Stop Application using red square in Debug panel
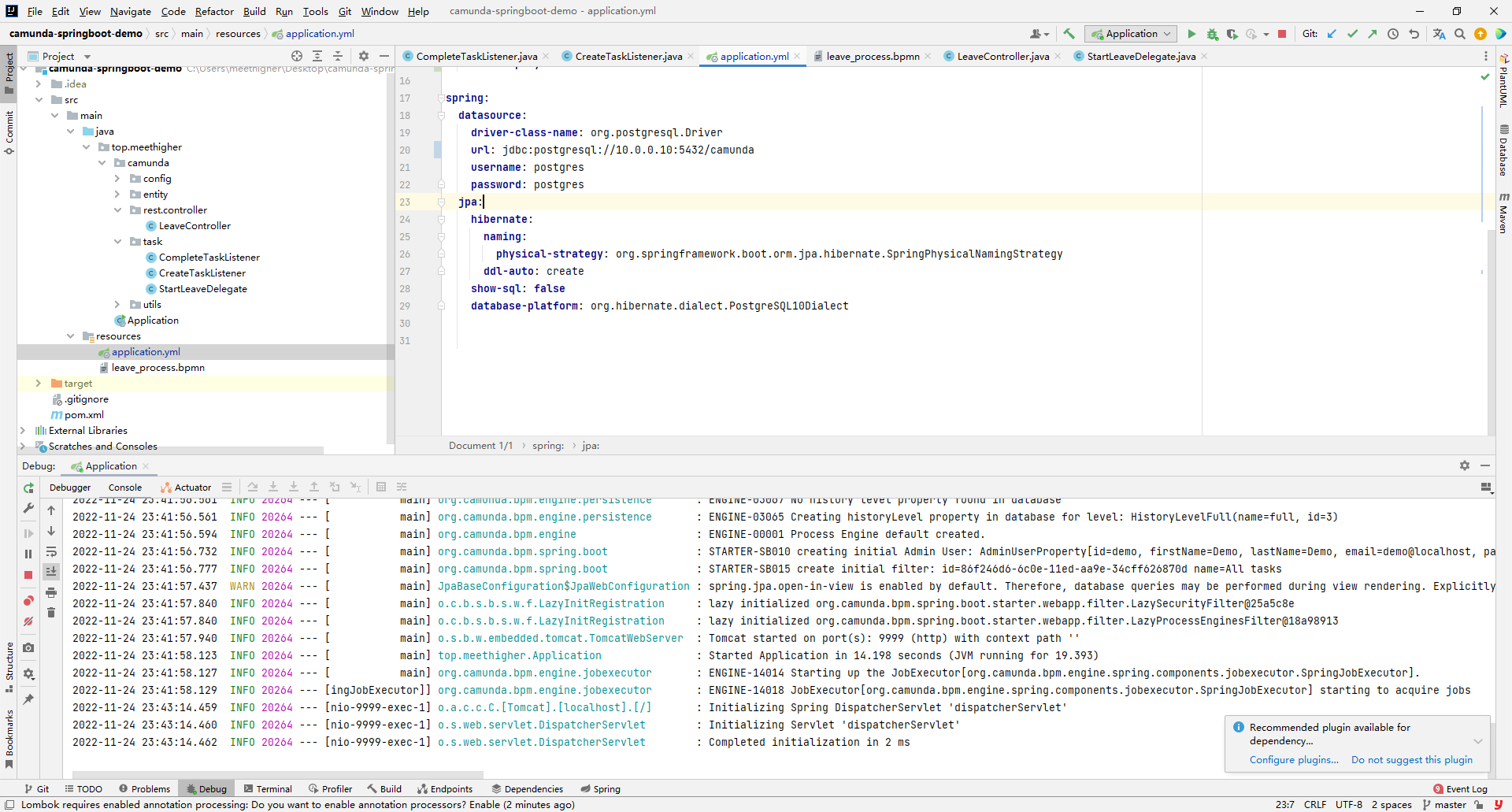Viewport: 1512px width, 812px height. pyautogui.click(x=28, y=575)
